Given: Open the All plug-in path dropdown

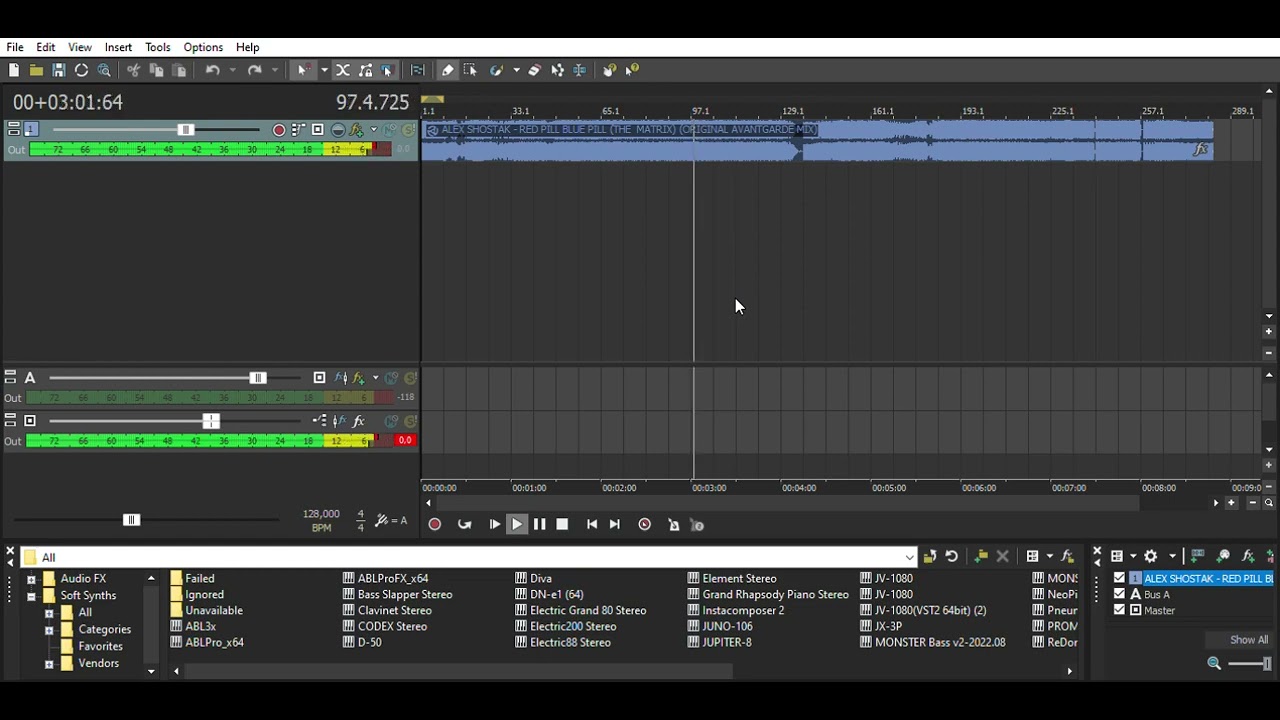Looking at the screenshot, I should 909,557.
